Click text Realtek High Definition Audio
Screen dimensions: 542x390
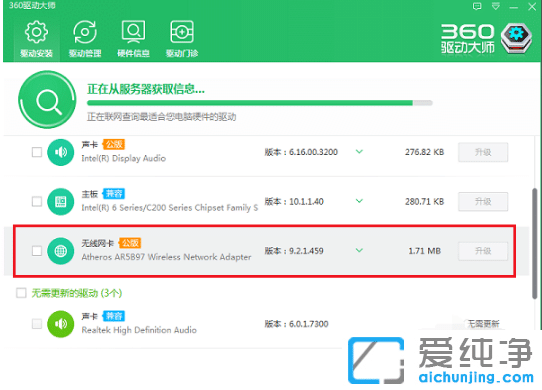coord(139,330)
